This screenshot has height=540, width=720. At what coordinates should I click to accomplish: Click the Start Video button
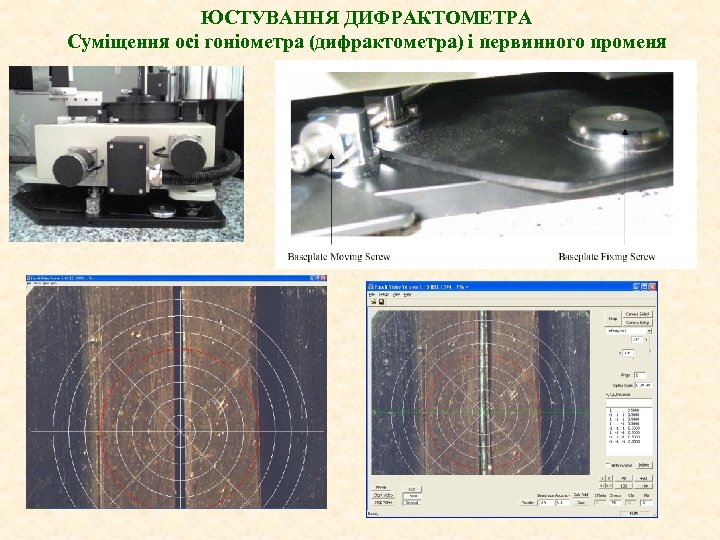383,495
